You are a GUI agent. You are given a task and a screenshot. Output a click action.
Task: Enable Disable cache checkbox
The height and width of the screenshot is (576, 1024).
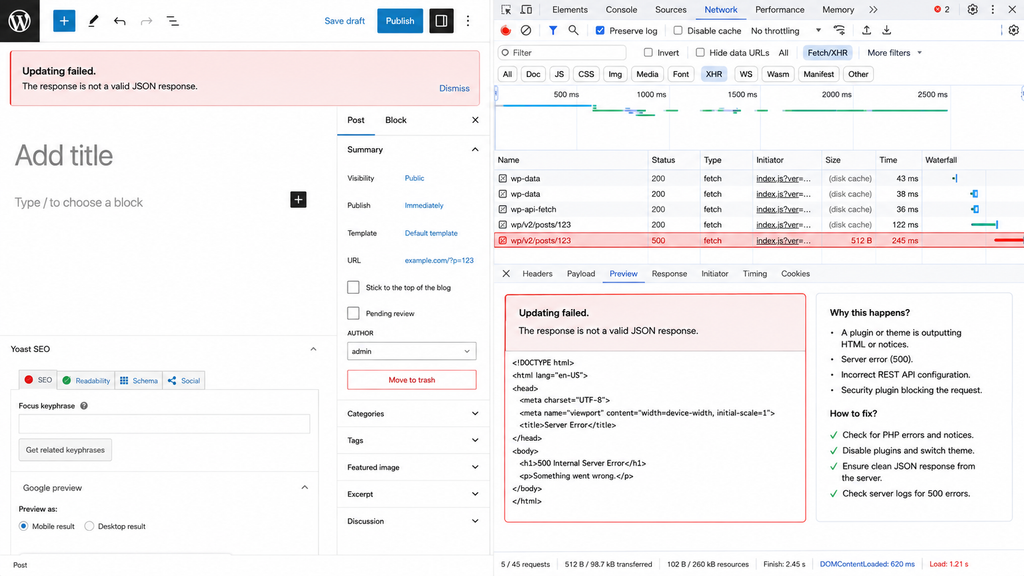point(678,31)
